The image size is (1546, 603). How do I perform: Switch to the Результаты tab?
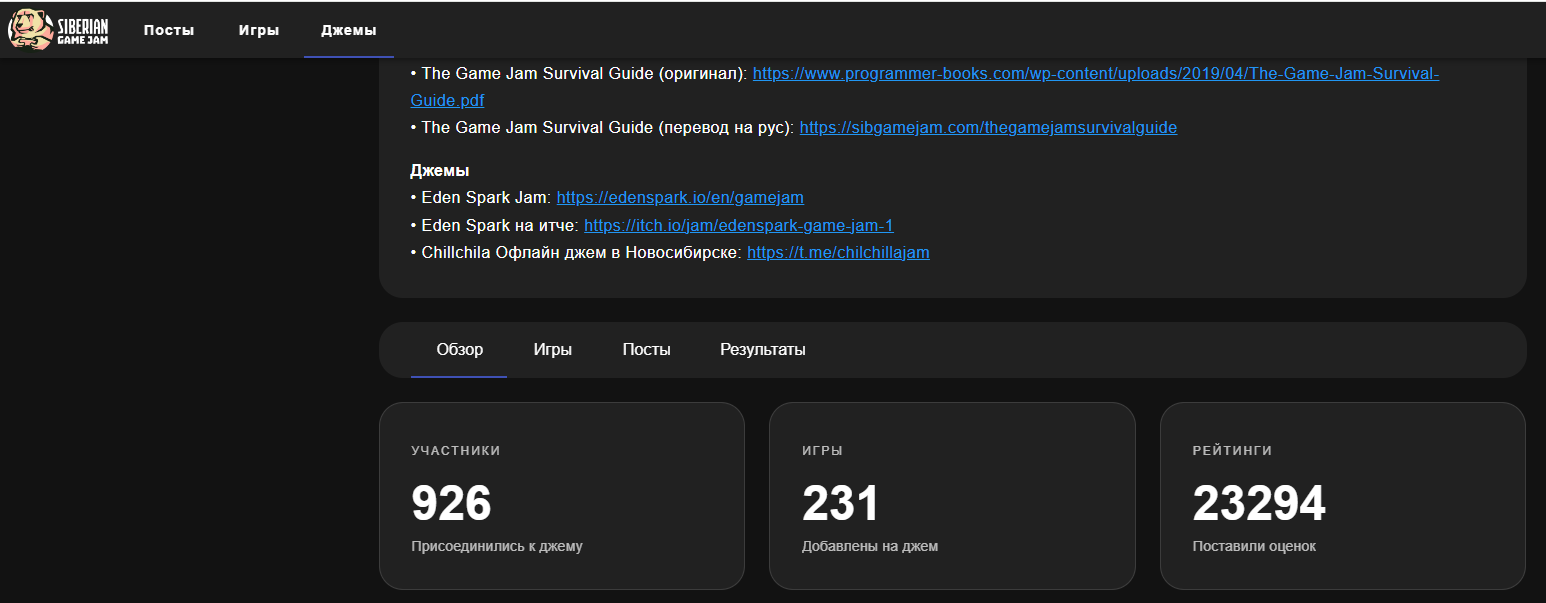click(763, 350)
